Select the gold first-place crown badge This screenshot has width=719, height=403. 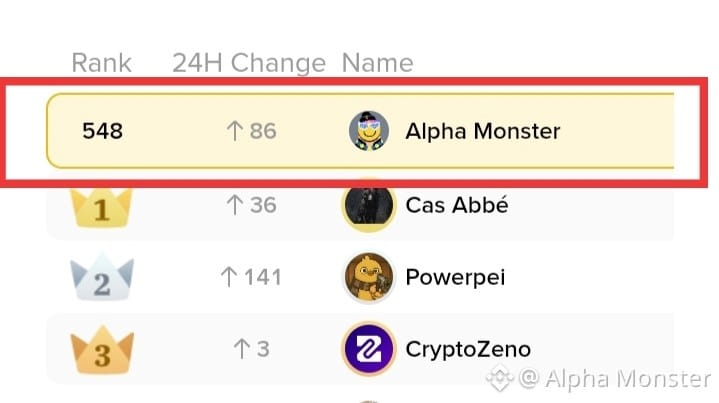click(101, 209)
